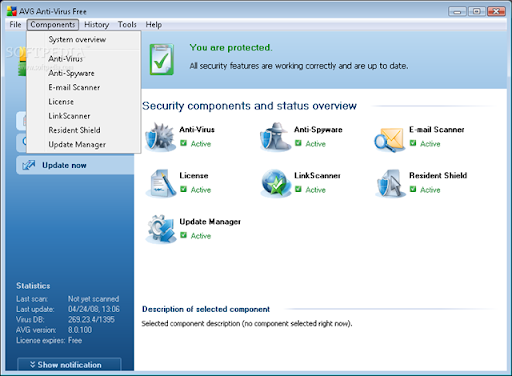Choose Update Manager in the Components dropdown
Viewport: 512px width, 376px height.
tap(84, 145)
